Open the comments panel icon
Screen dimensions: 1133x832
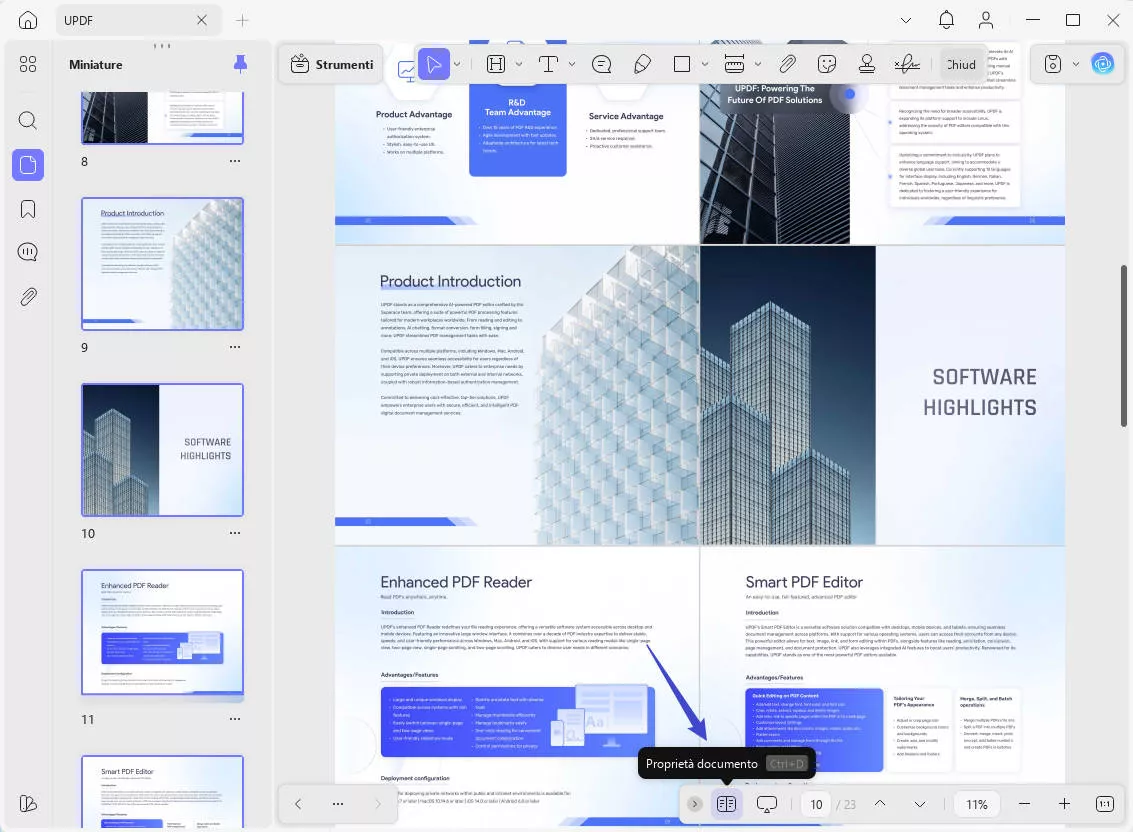27,252
